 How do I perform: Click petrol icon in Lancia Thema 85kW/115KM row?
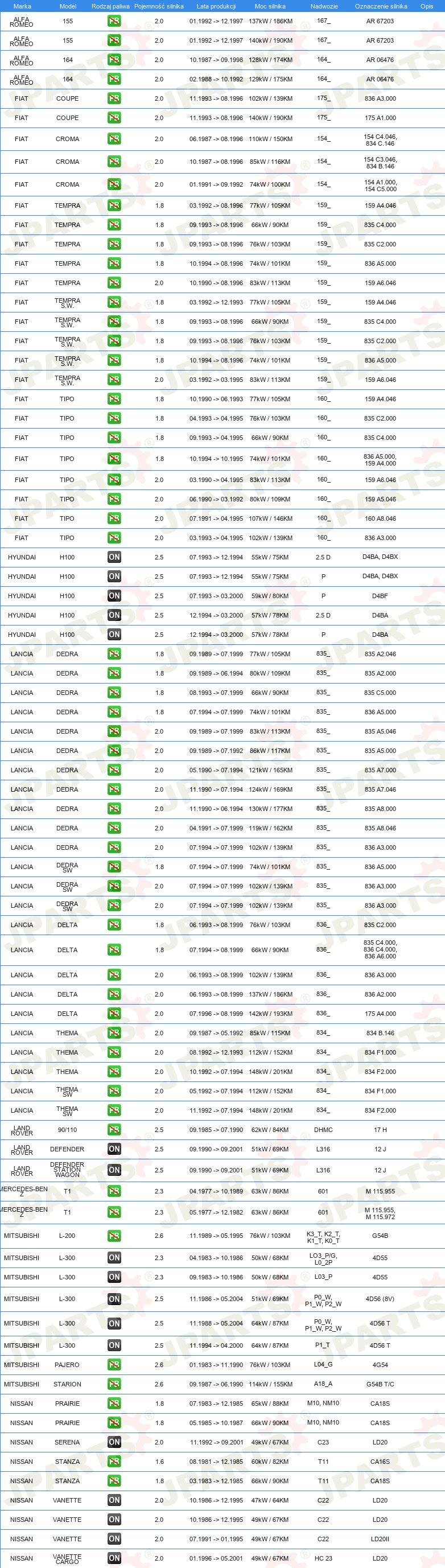point(114,1033)
